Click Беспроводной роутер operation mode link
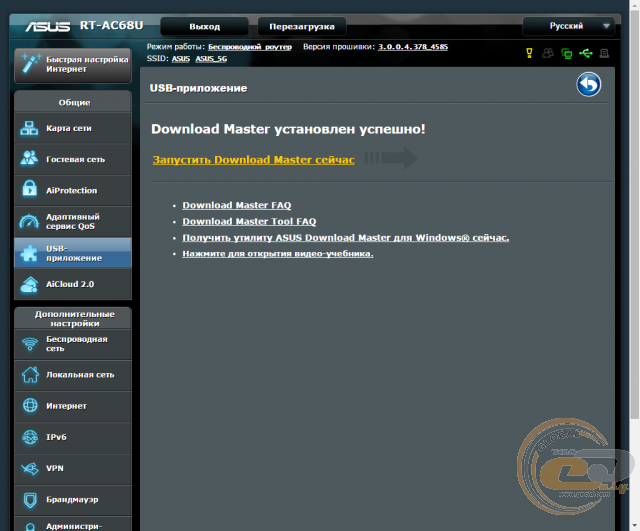 coord(250,47)
